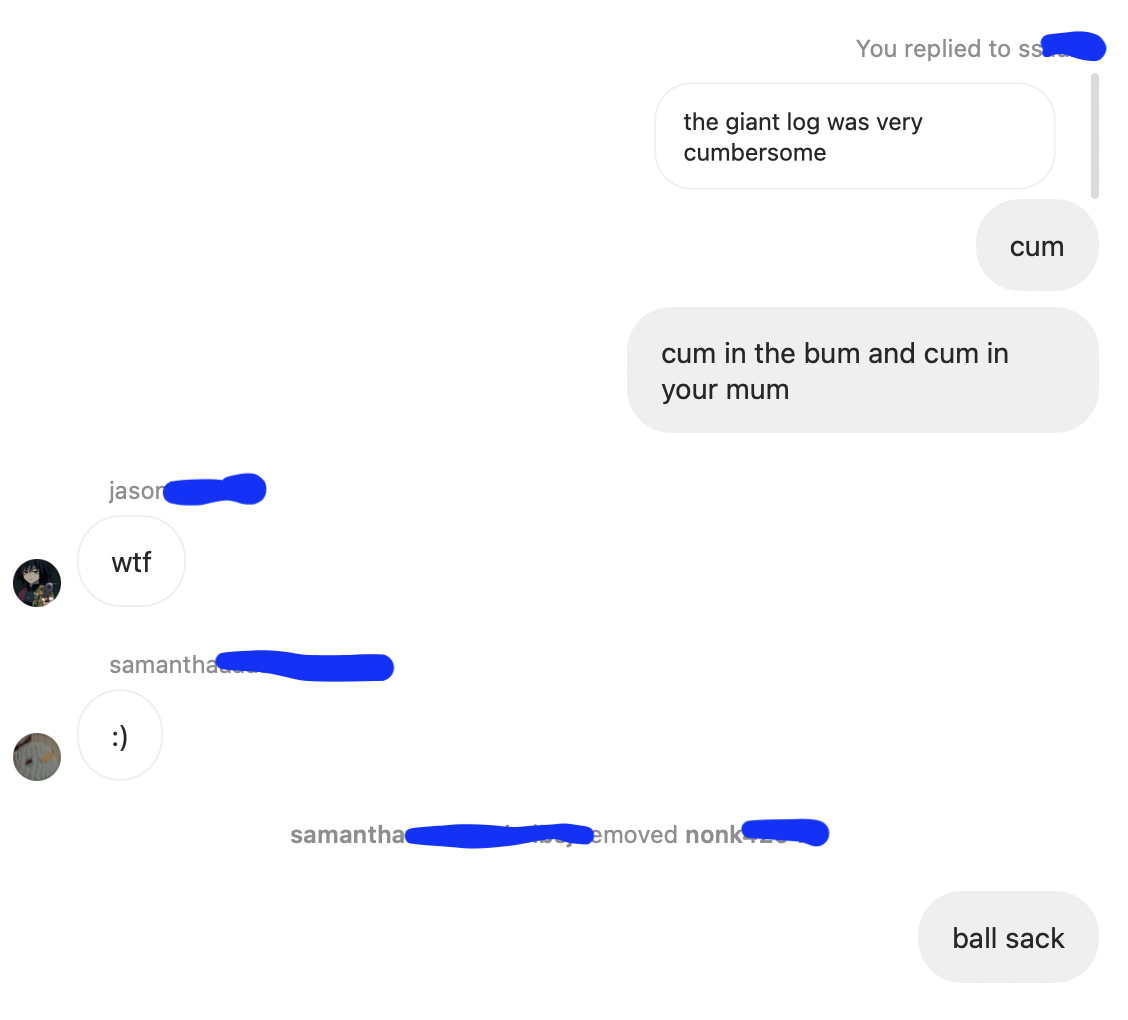Screen dimensions: 1128x1020
Task: Open samantha's round profile avatar
Action: click(37, 757)
